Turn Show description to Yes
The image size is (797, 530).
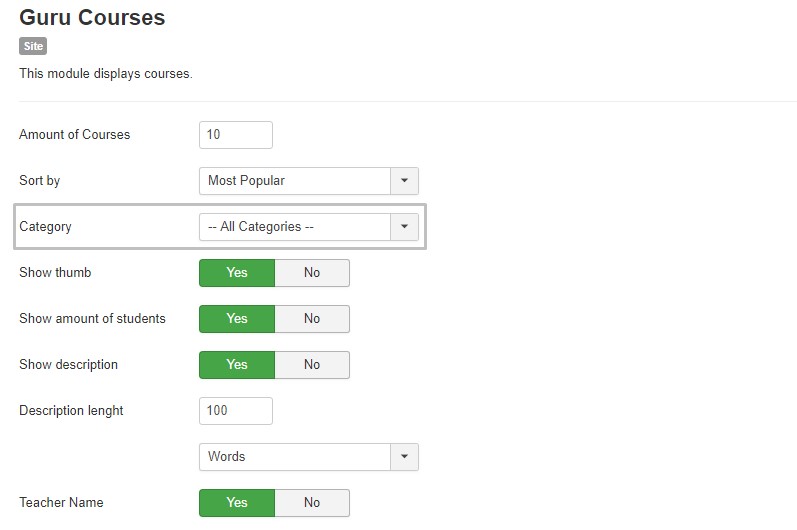[x=237, y=365]
